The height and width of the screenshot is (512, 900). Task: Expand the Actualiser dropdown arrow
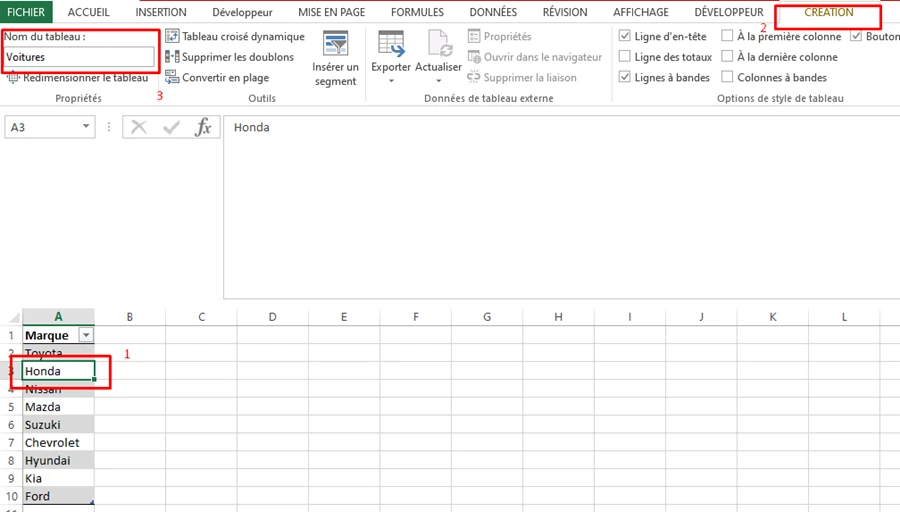438,81
